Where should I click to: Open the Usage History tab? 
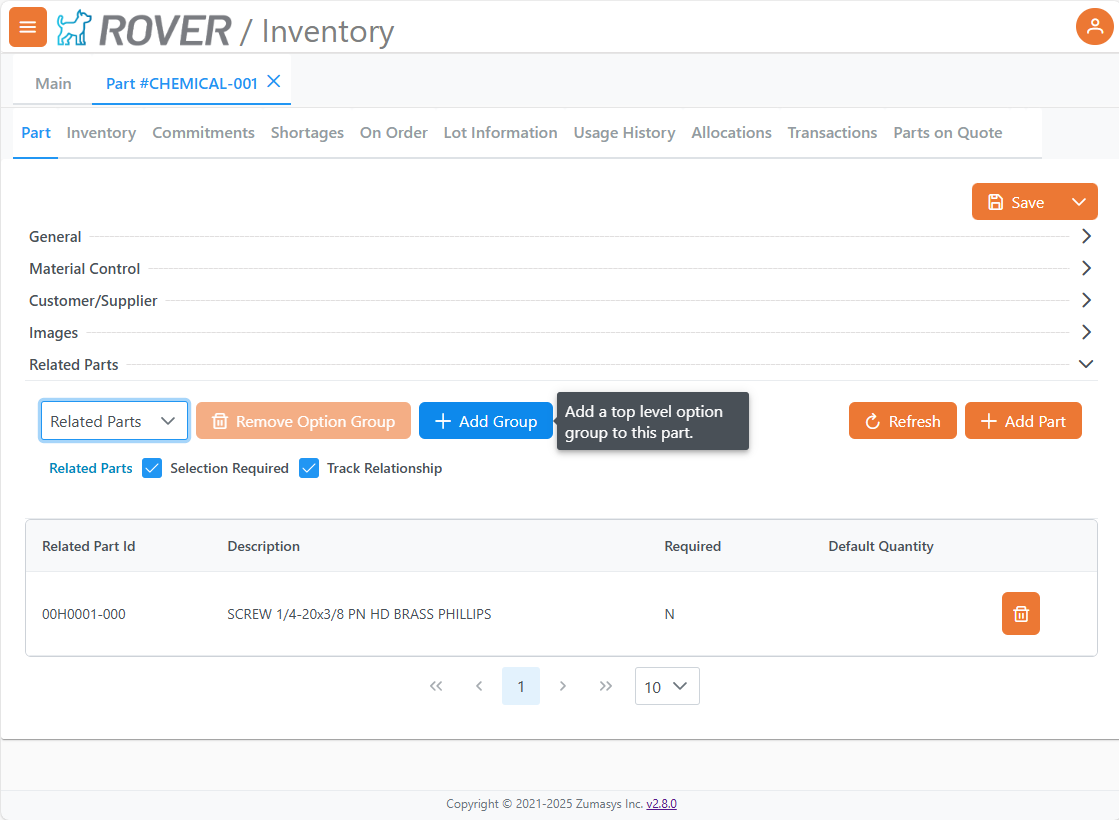(624, 133)
